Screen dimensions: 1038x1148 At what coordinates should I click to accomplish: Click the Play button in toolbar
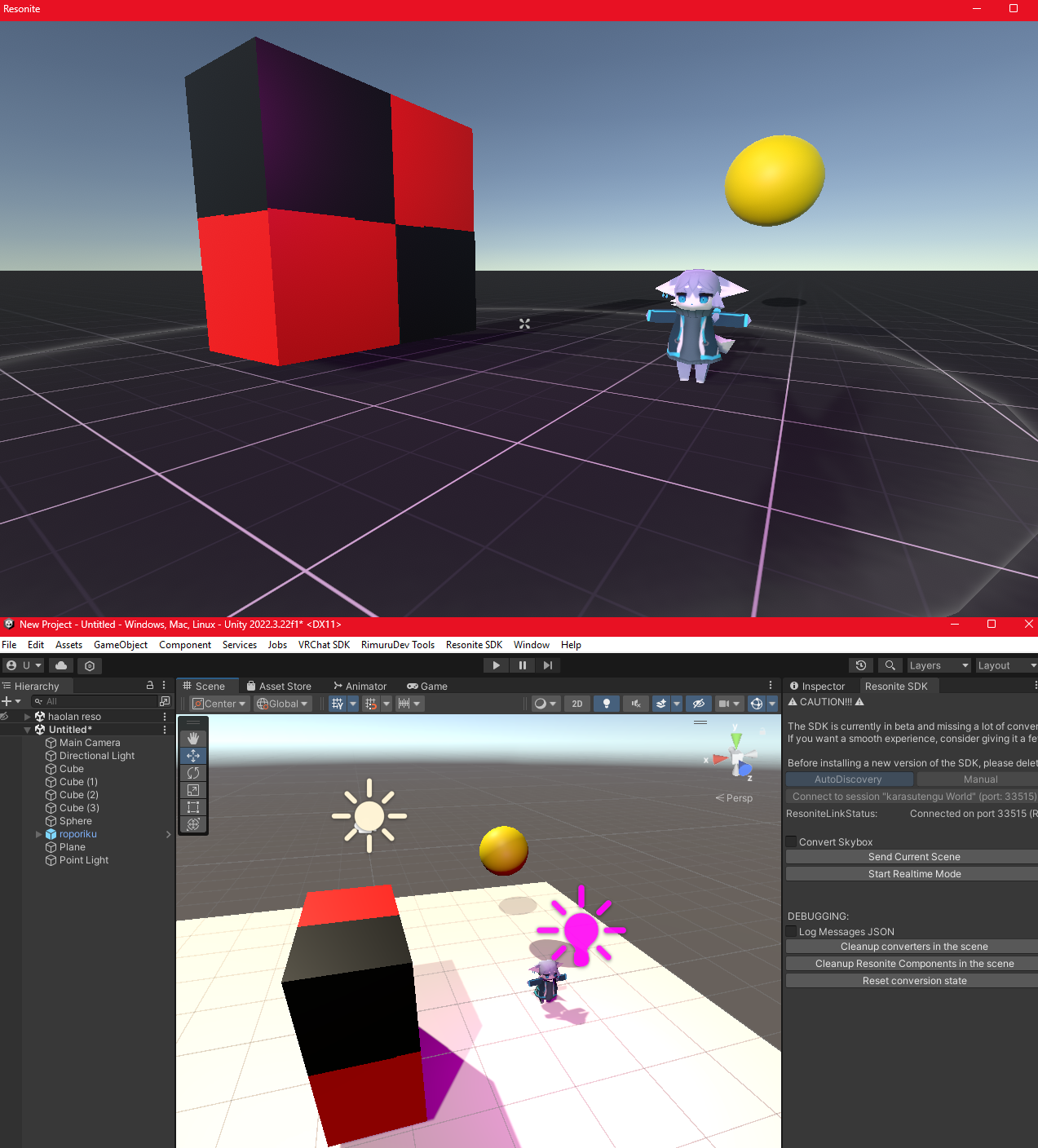pos(496,665)
